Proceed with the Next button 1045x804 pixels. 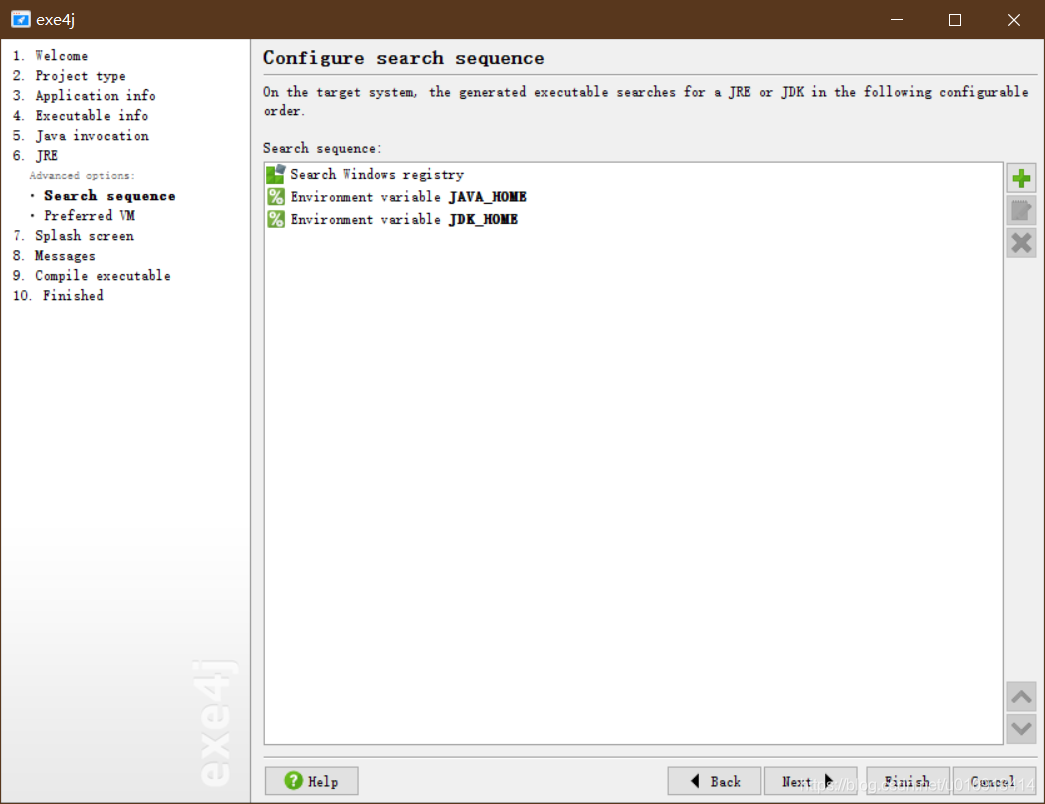coord(810,781)
